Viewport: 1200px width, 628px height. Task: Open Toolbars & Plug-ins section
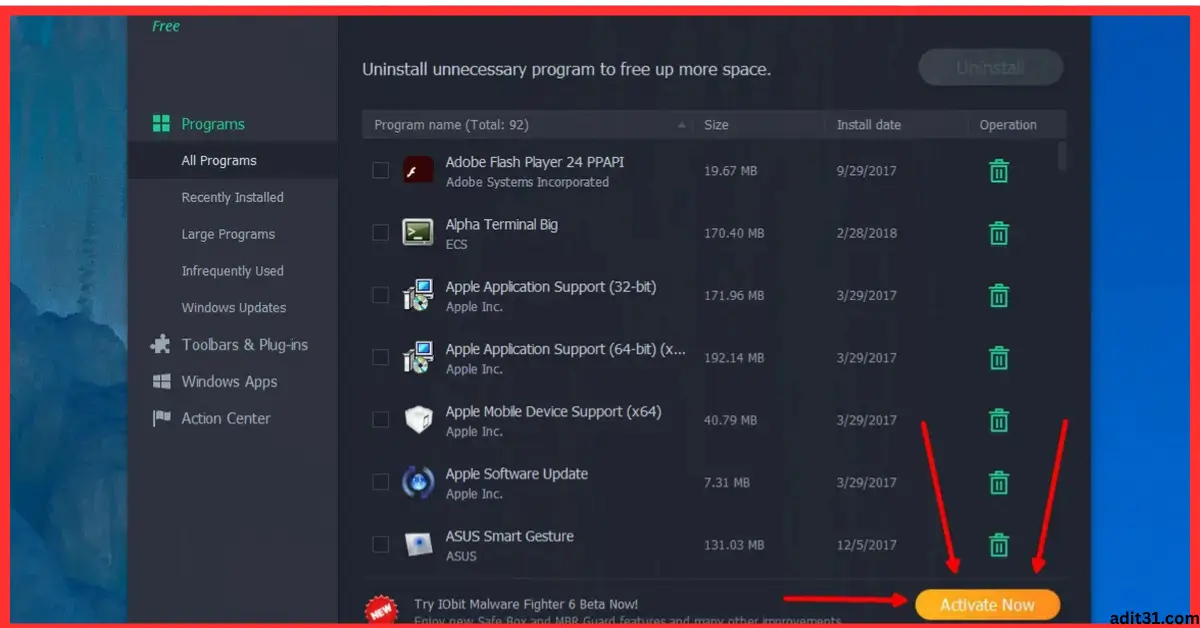tap(245, 344)
